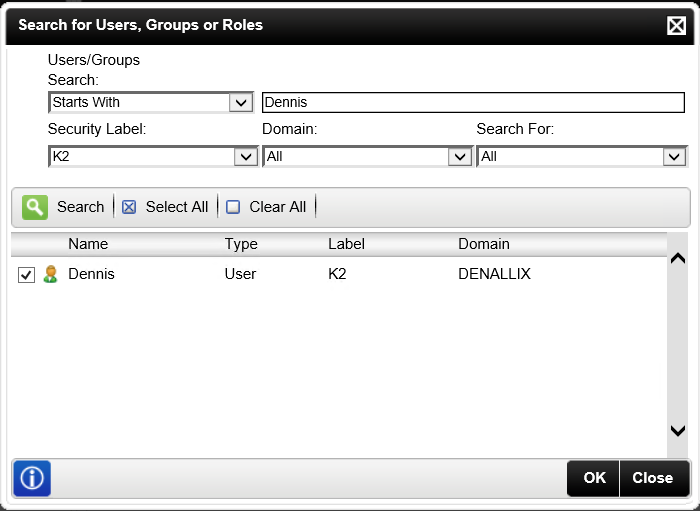Open the Starts With search mode dropdown

pos(151,102)
